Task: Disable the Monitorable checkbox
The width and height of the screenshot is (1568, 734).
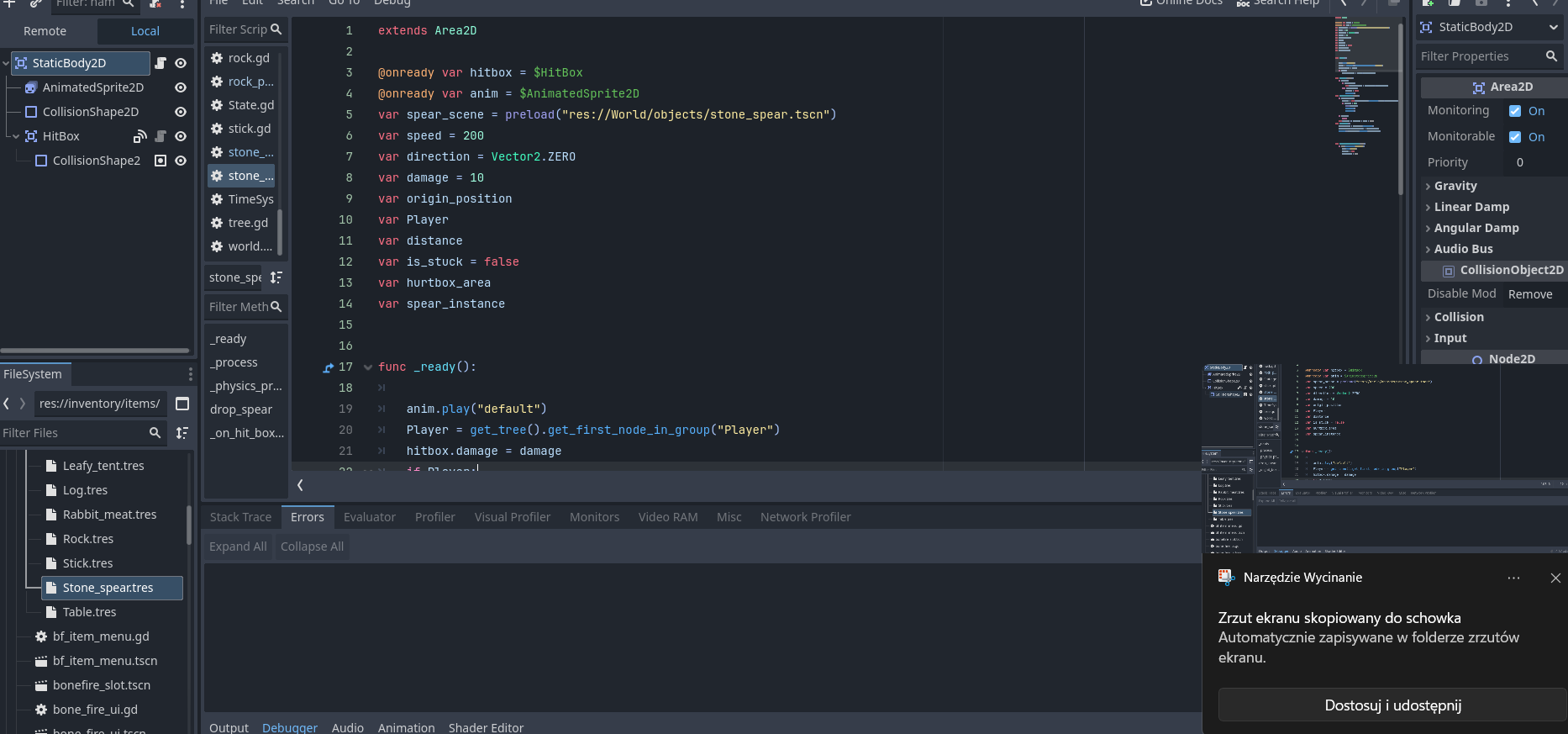Action: point(1515,137)
